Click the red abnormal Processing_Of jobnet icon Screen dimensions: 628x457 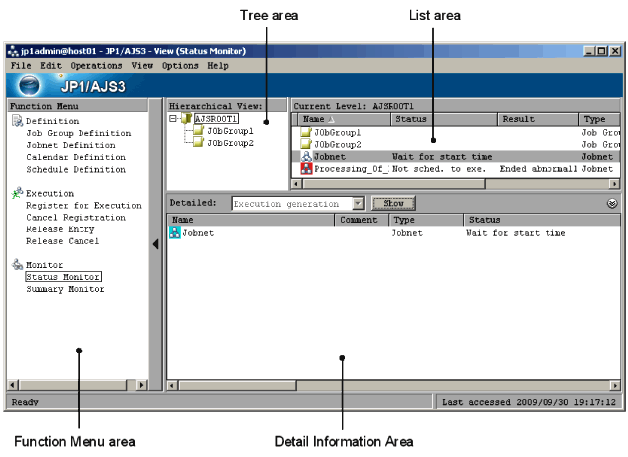tap(306, 169)
